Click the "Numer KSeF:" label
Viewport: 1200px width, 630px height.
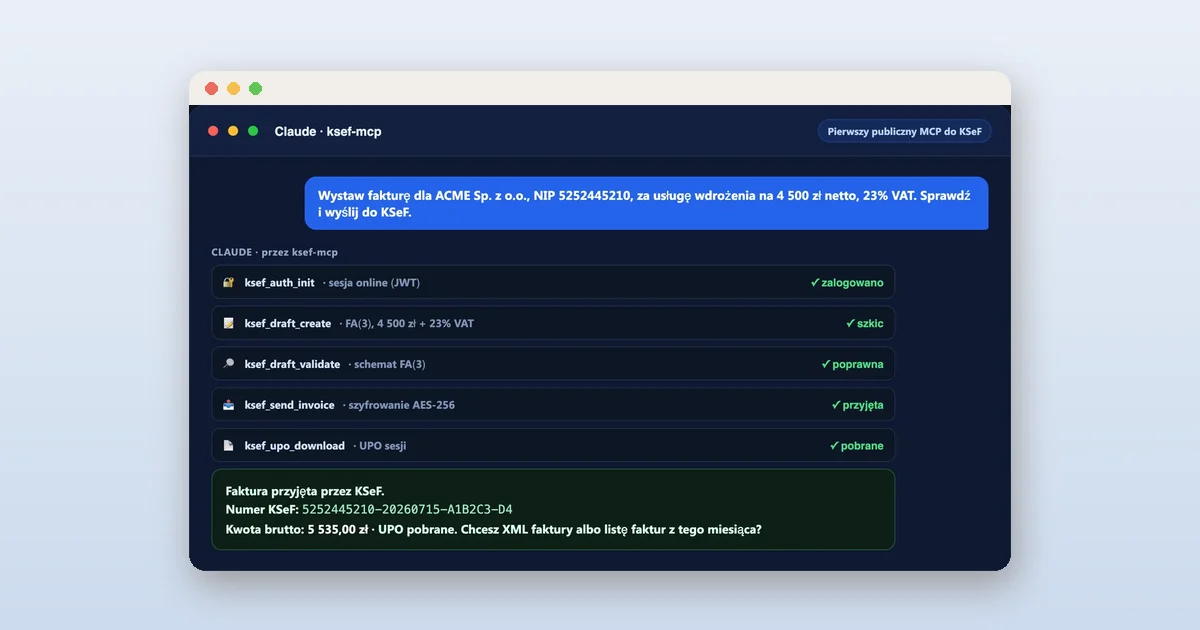[262, 510]
